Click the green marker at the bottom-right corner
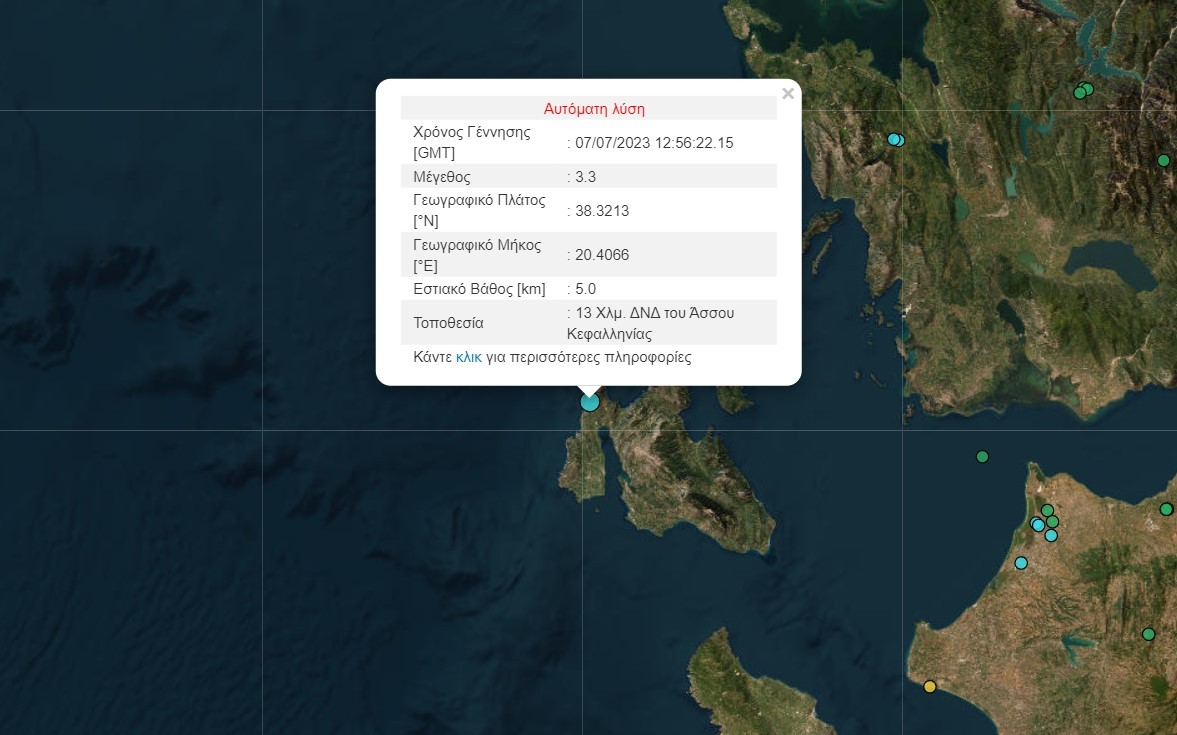Viewport: 1177px width, 735px height. pos(1148,634)
